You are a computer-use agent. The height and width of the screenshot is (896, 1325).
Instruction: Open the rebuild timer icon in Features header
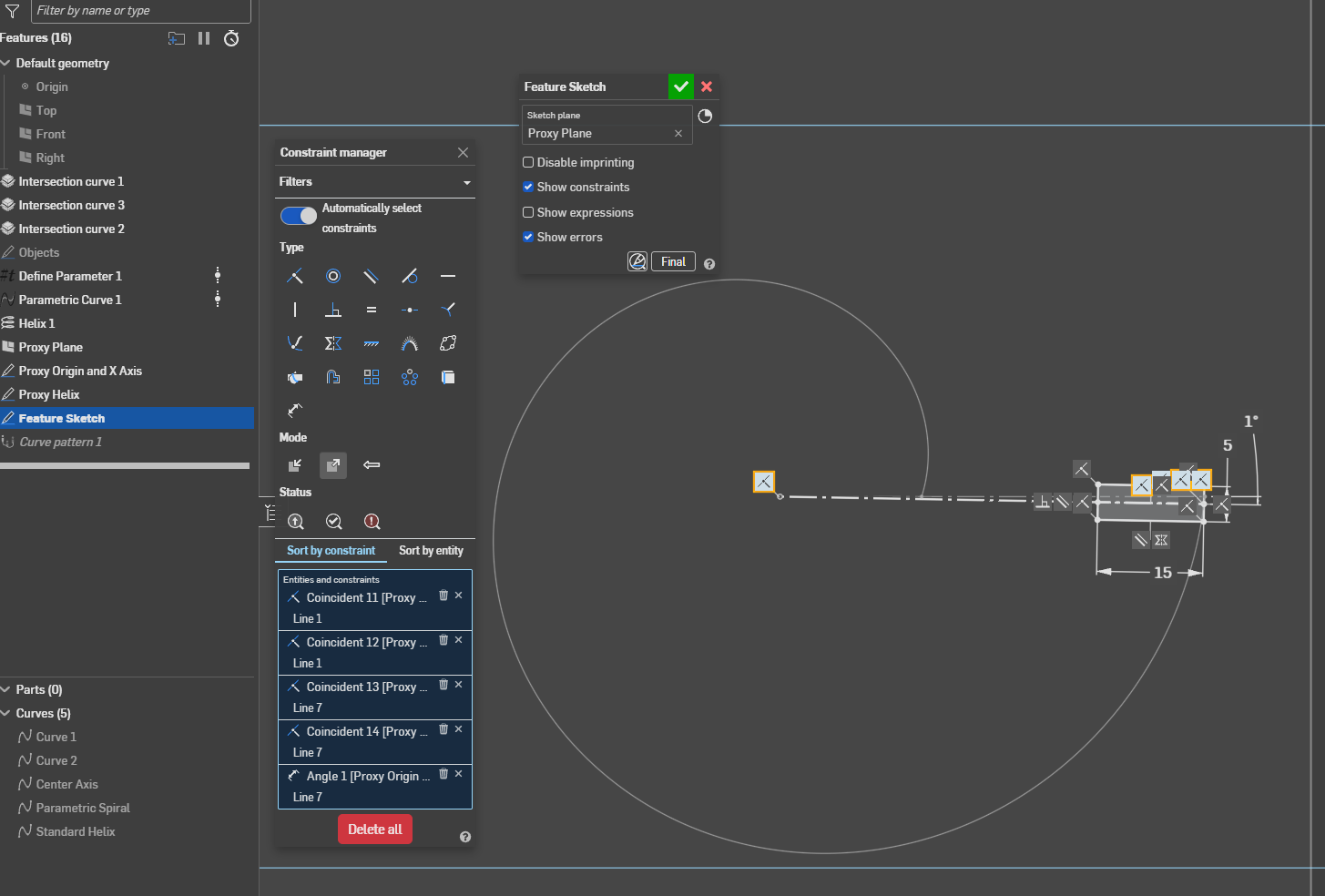(232, 38)
